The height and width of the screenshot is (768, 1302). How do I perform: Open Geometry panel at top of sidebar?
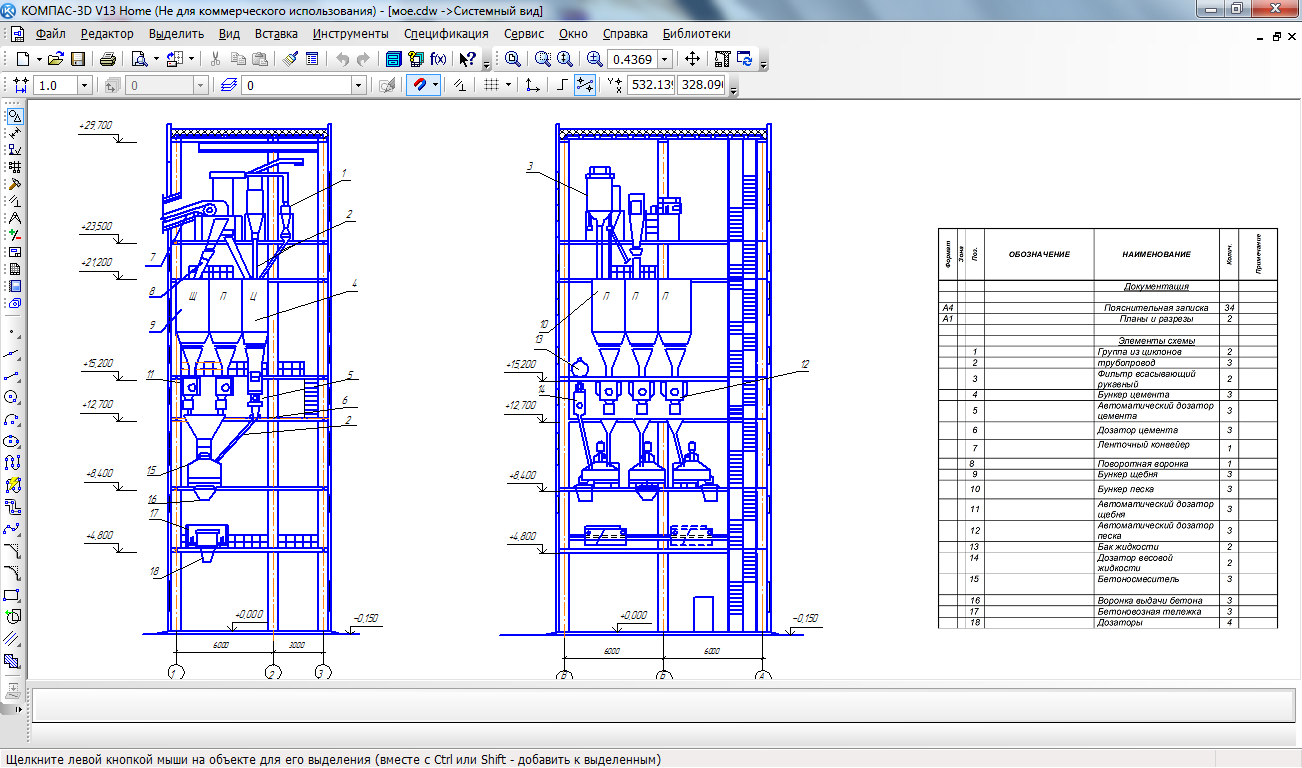[x=13, y=116]
